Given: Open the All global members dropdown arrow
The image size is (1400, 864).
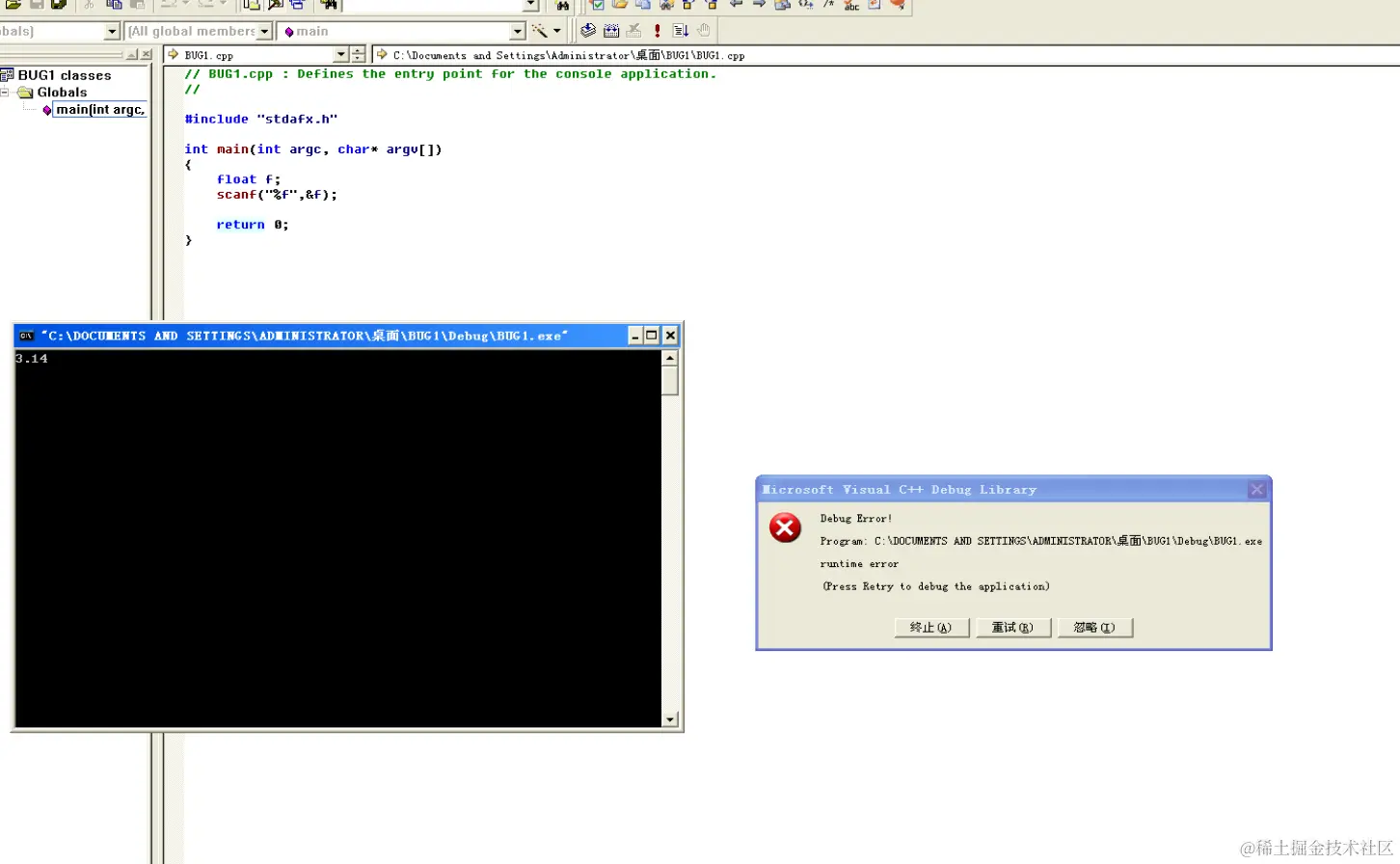Looking at the screenshot, I should tap(264, 32).
